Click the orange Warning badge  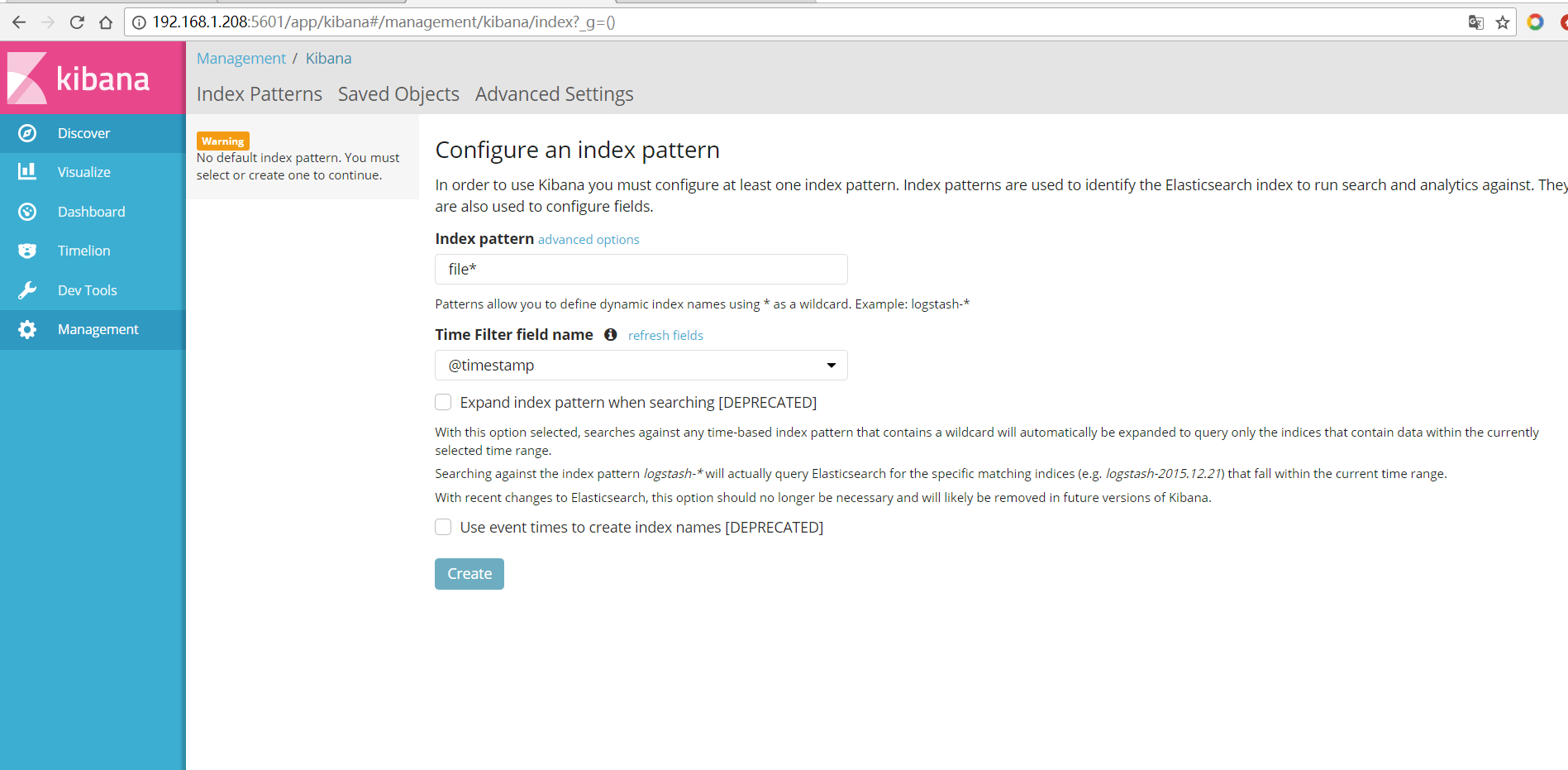click(223, 141)
